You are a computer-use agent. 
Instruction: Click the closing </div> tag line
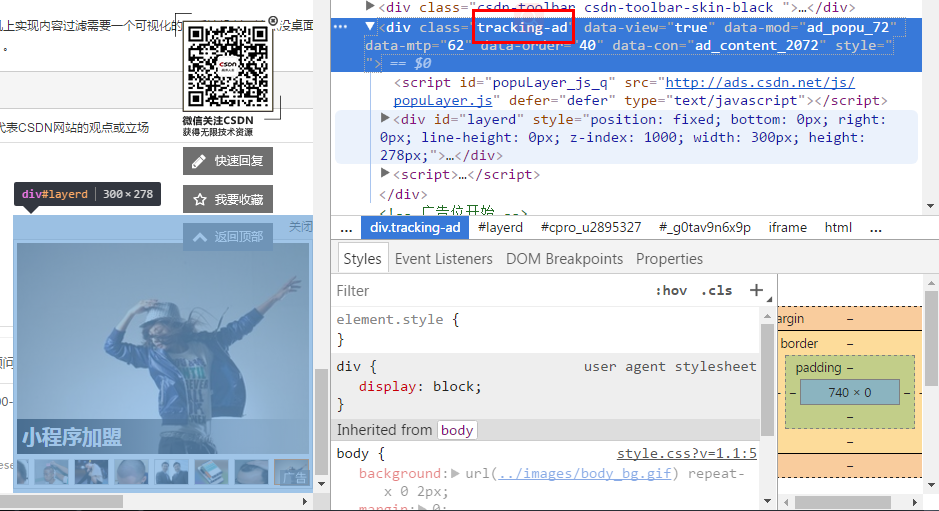403,194
